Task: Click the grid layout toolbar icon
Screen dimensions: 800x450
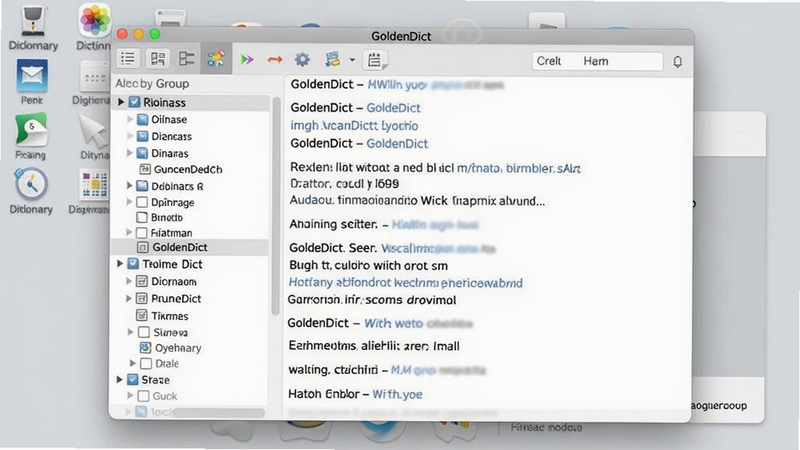Action: coord(158,59)
